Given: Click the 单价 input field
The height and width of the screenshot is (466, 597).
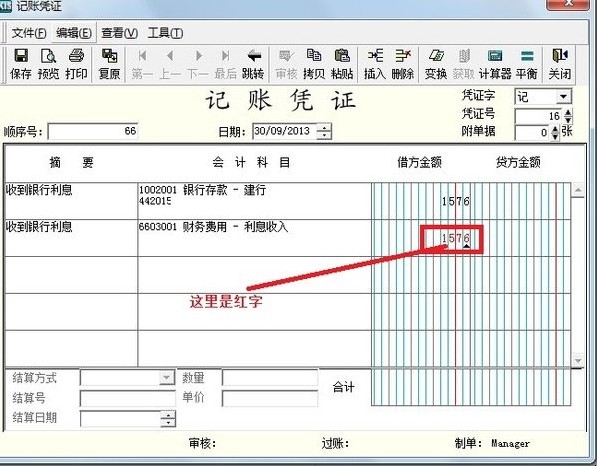Looking at the screenshot, I should point(270,398).
